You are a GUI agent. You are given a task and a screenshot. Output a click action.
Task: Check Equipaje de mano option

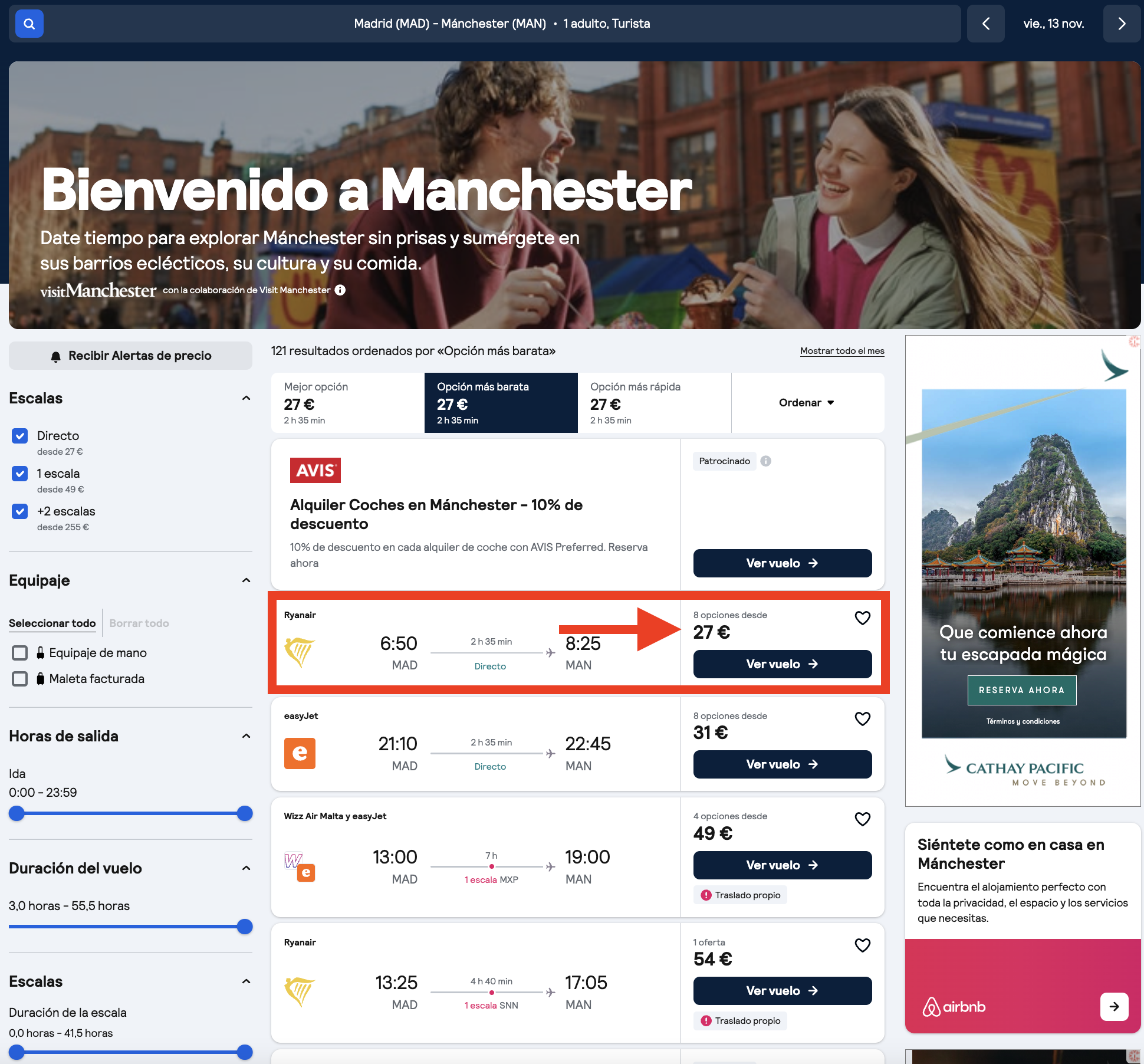20,653
